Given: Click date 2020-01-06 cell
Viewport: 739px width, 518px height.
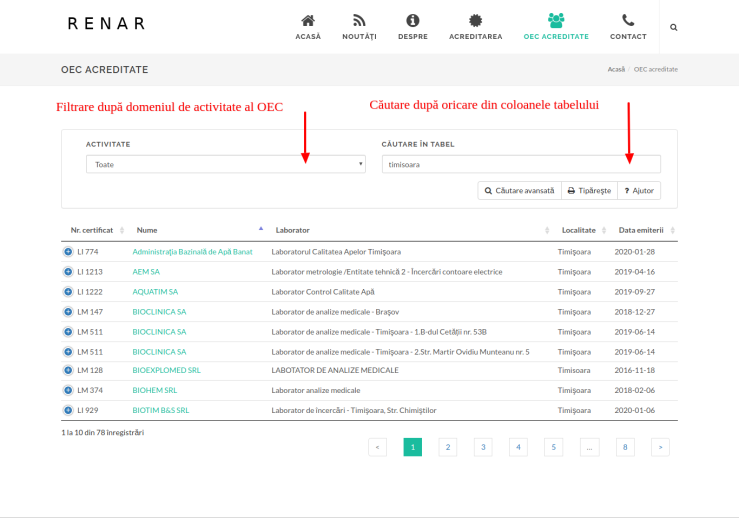Looking at the screenshot, I should [635, 411].
